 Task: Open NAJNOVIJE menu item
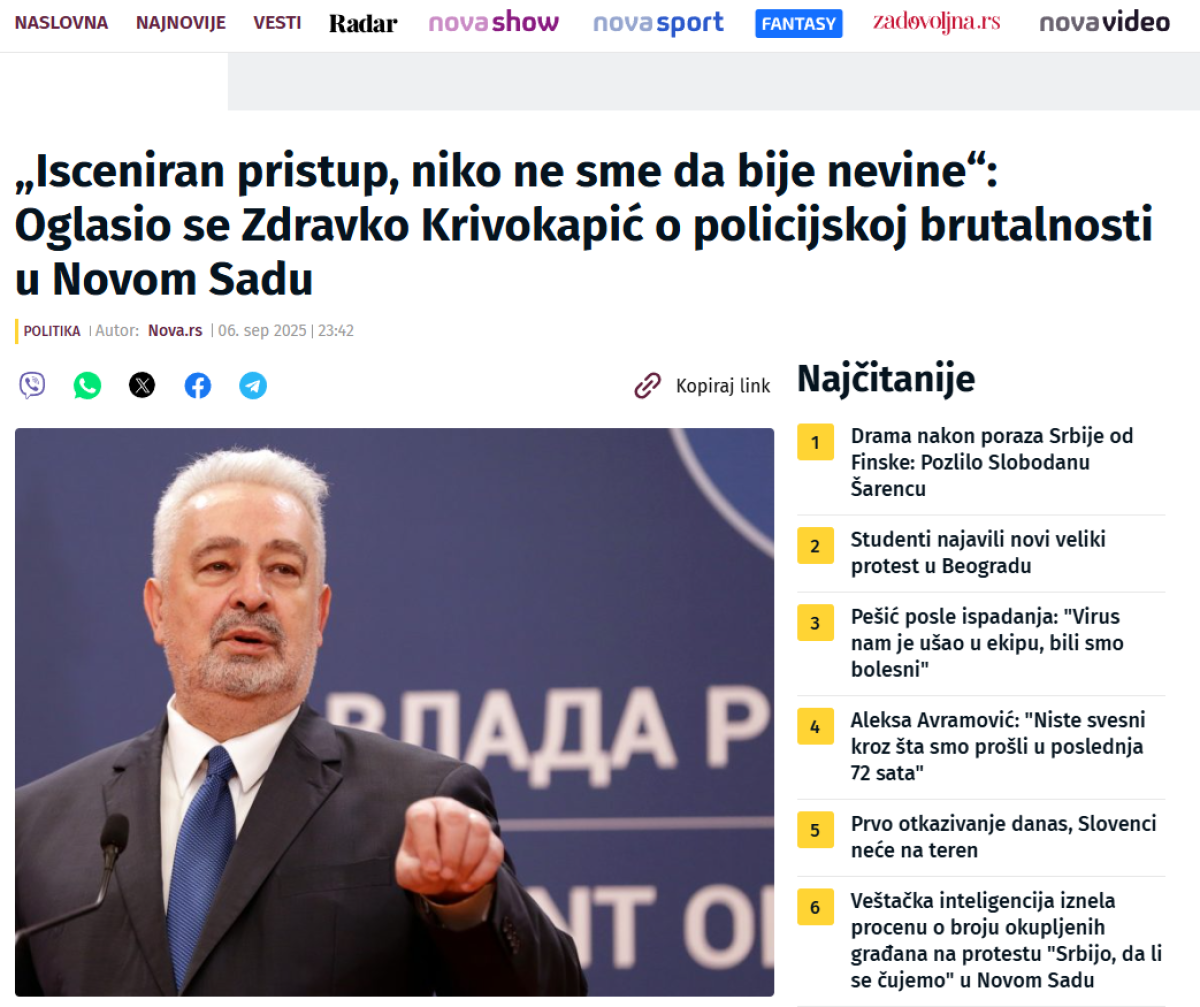[181, 22]
